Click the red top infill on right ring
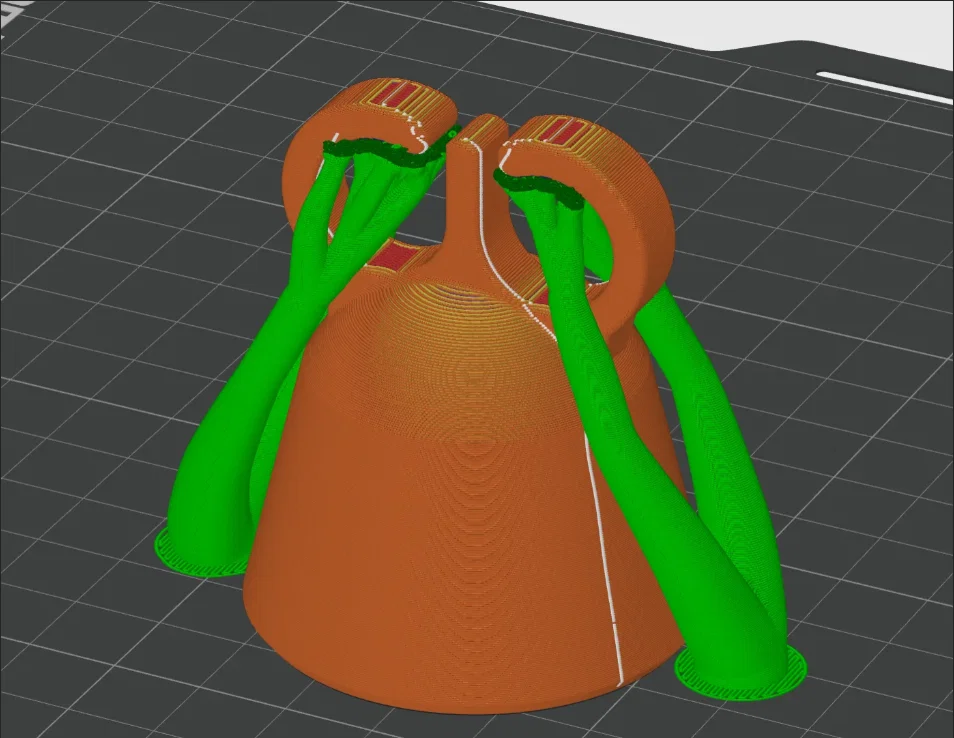 [x=564, y=131]
